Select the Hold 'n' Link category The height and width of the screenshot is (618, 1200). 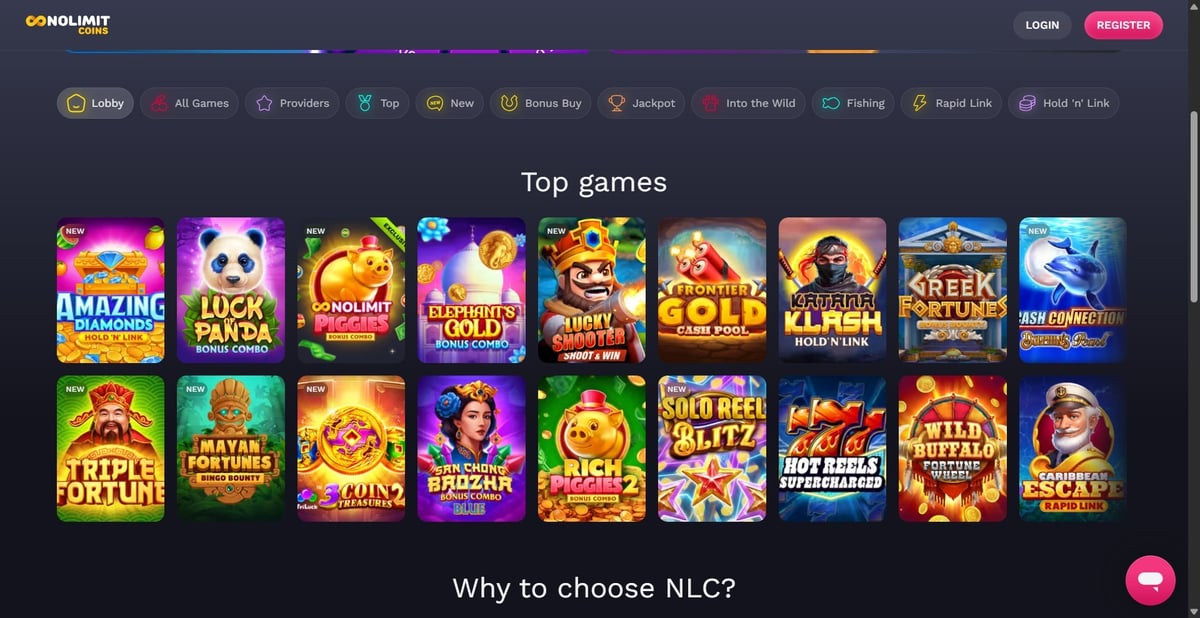click(1064, 103)
